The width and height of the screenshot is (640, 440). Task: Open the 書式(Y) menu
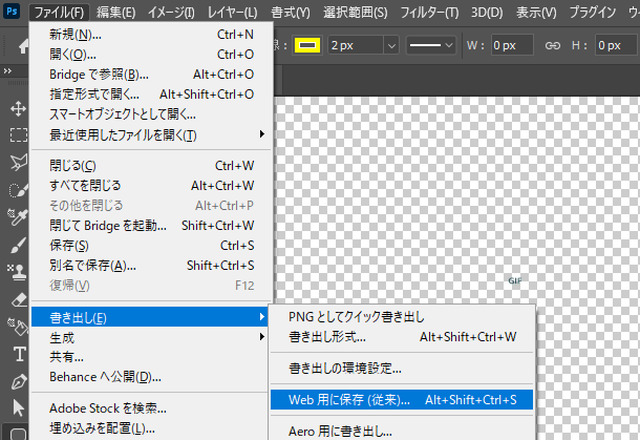(291, 13)
